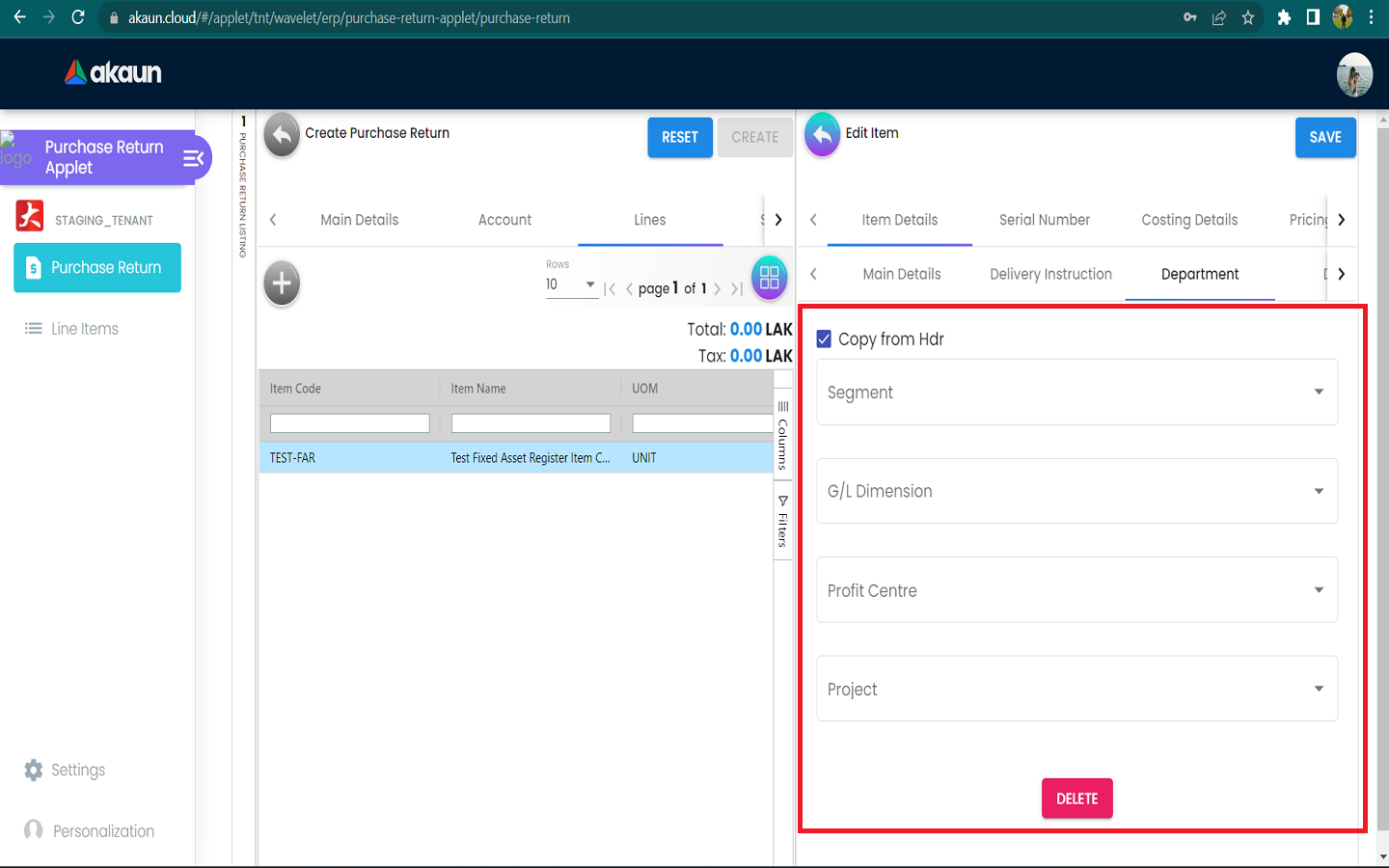Filter by Item Code input field
Viewport: 1389px width, 868px height.
tap(350, 423)
